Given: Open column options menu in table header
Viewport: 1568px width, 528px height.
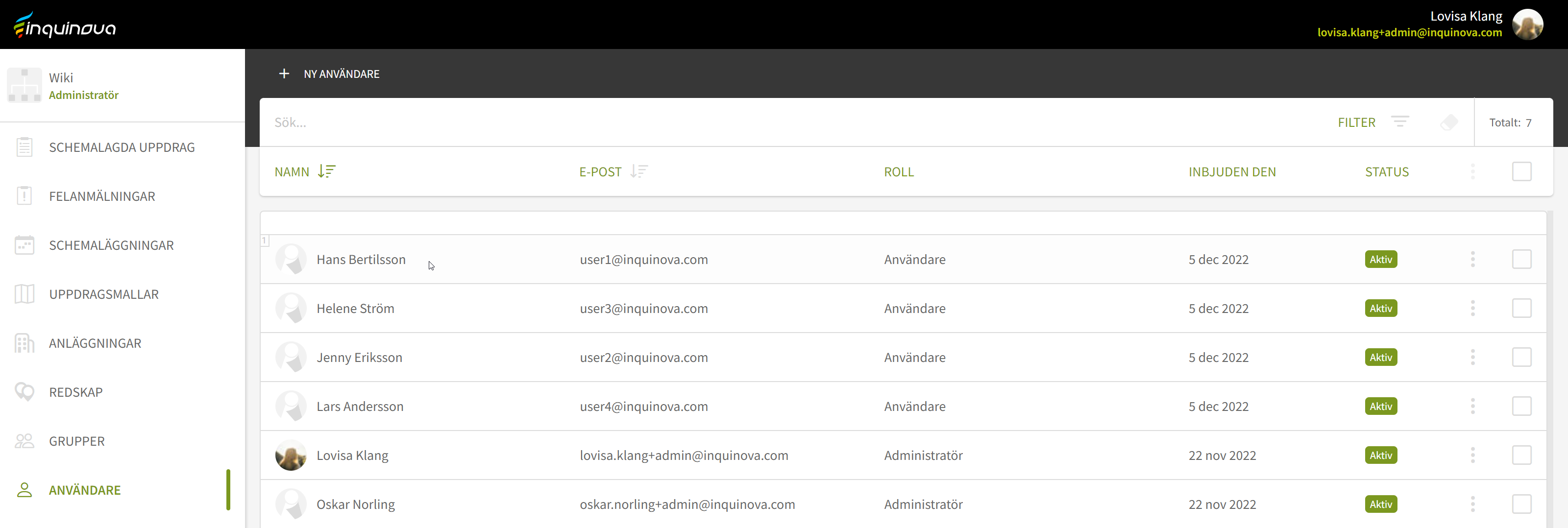Looking at the screenshot, I should (1472, 171).
